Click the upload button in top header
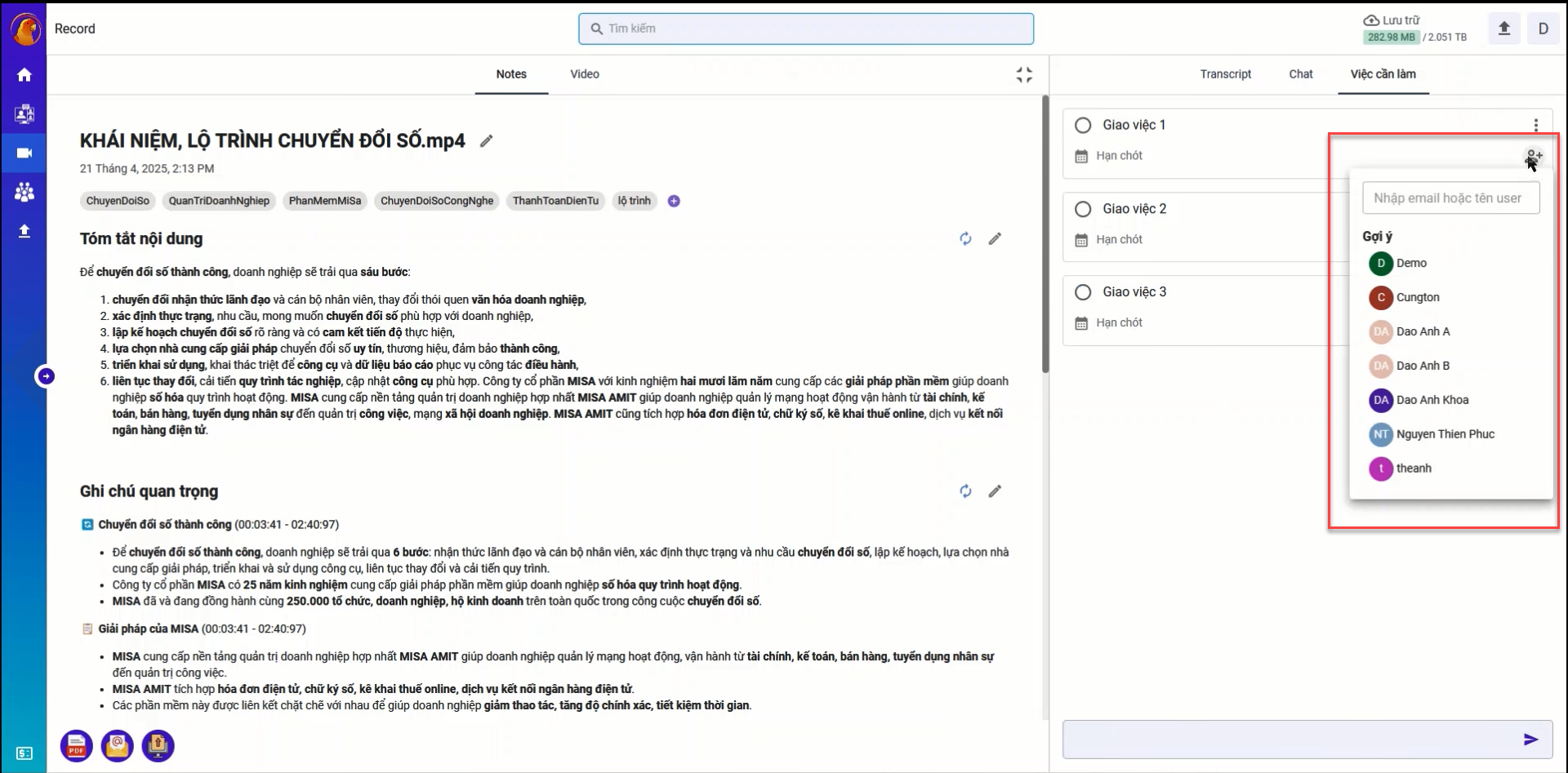1568x773 pixels. [1504, 29]
